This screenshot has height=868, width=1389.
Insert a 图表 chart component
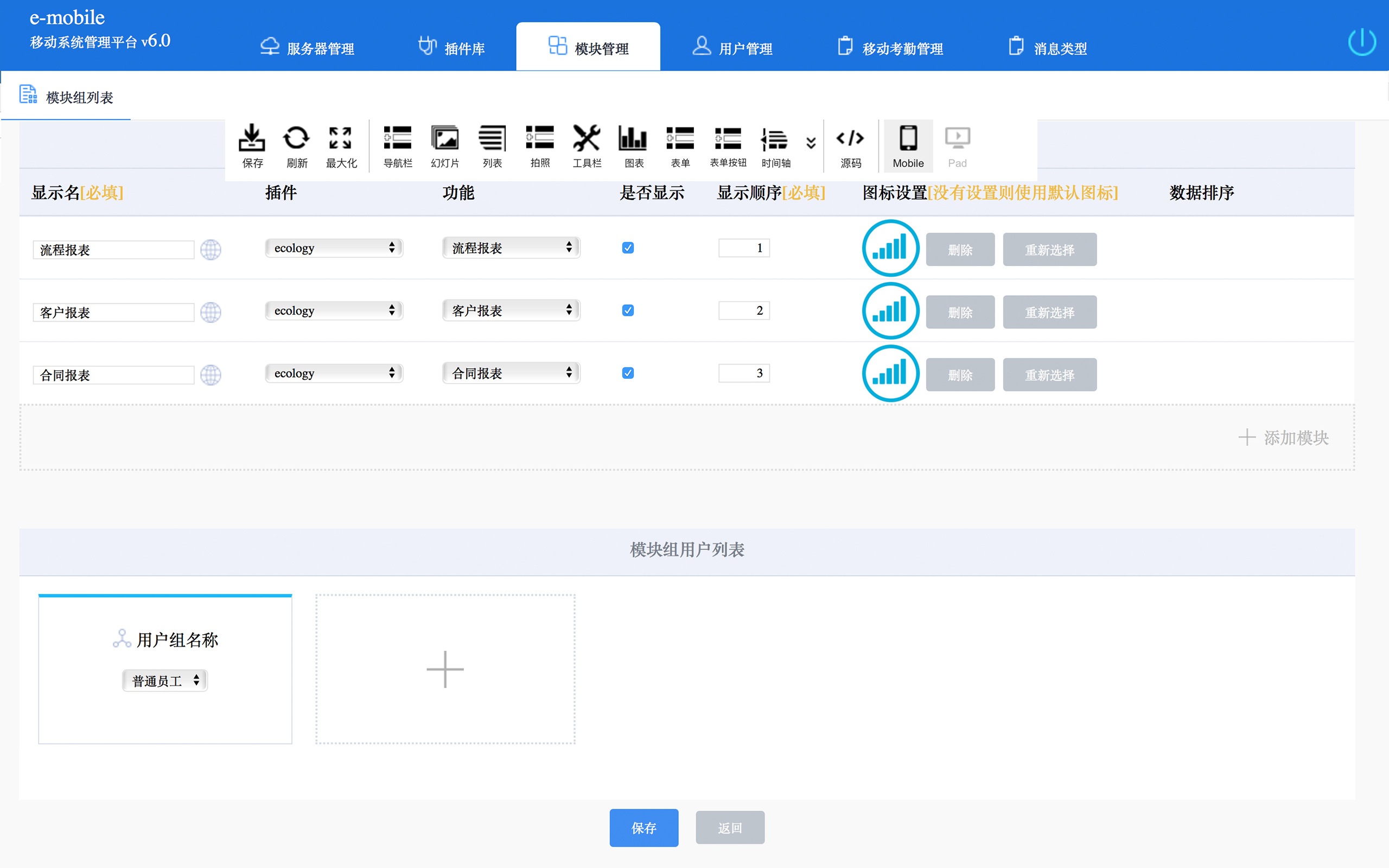(633, 145)
